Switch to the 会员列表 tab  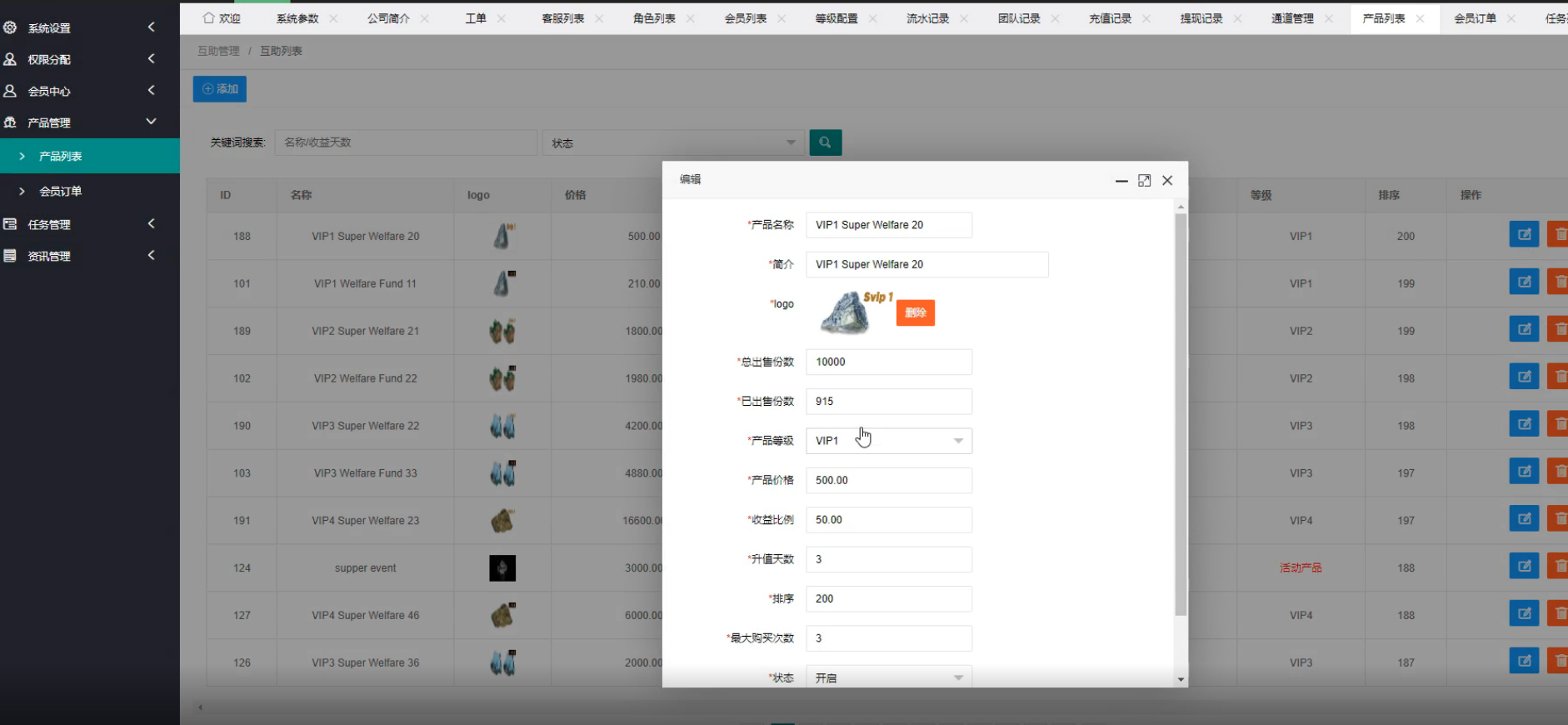(x=745, y=18)
